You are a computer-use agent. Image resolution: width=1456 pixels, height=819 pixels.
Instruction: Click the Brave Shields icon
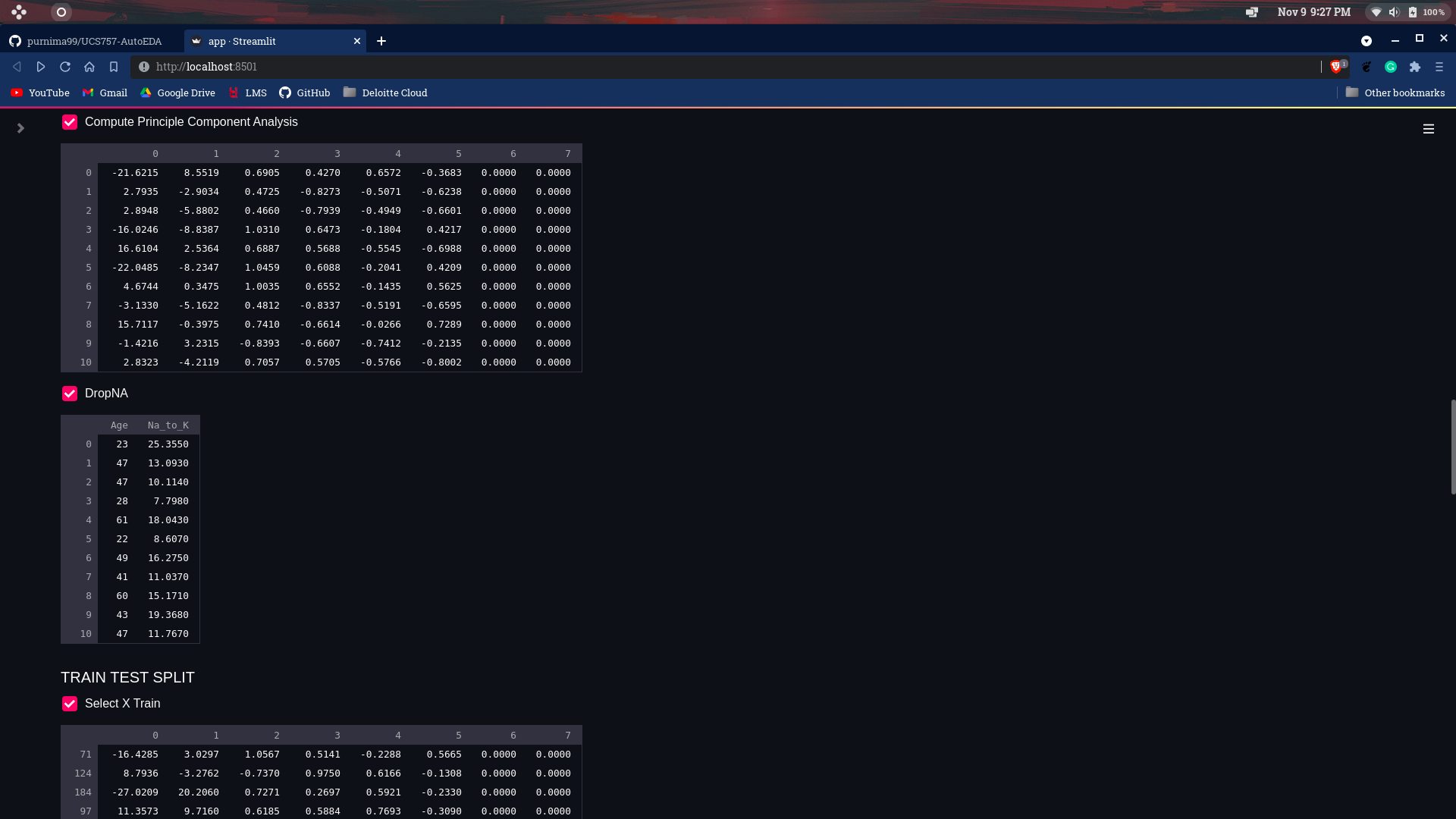click(x=1336, y=67)
